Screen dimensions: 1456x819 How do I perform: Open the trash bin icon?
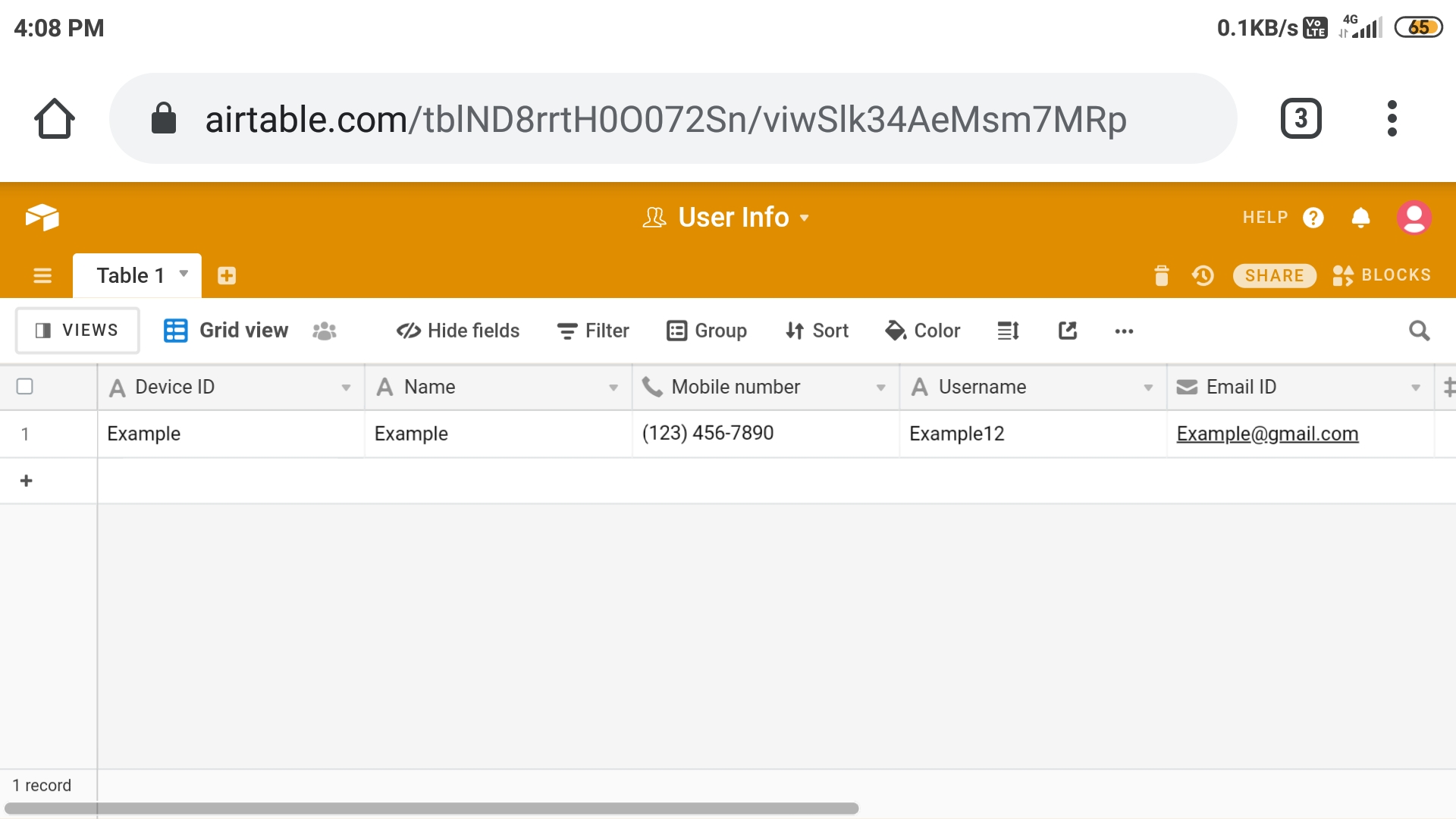pos(1162,275)
